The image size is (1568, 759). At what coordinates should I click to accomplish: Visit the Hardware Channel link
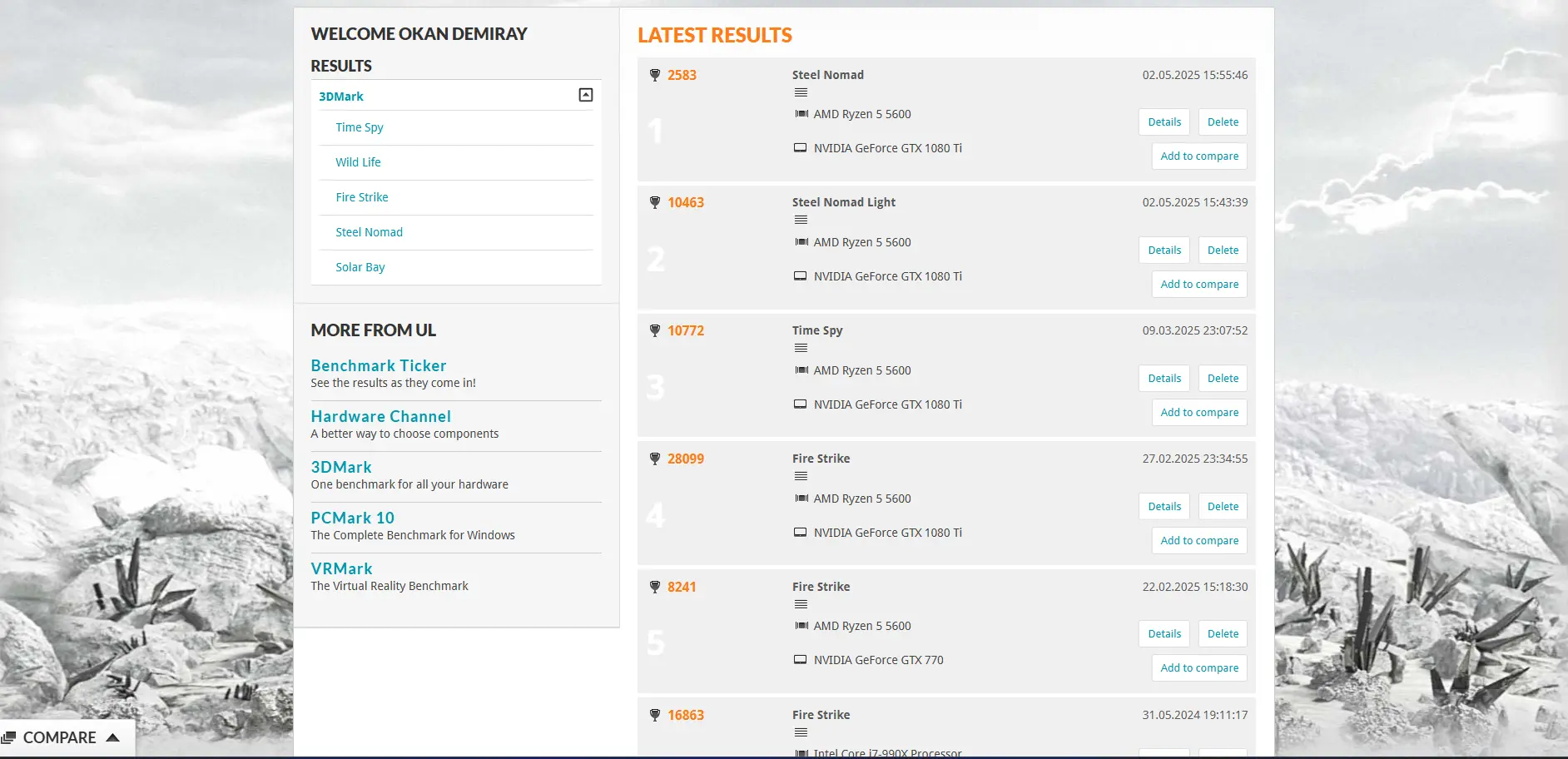[x=381, y=416]
